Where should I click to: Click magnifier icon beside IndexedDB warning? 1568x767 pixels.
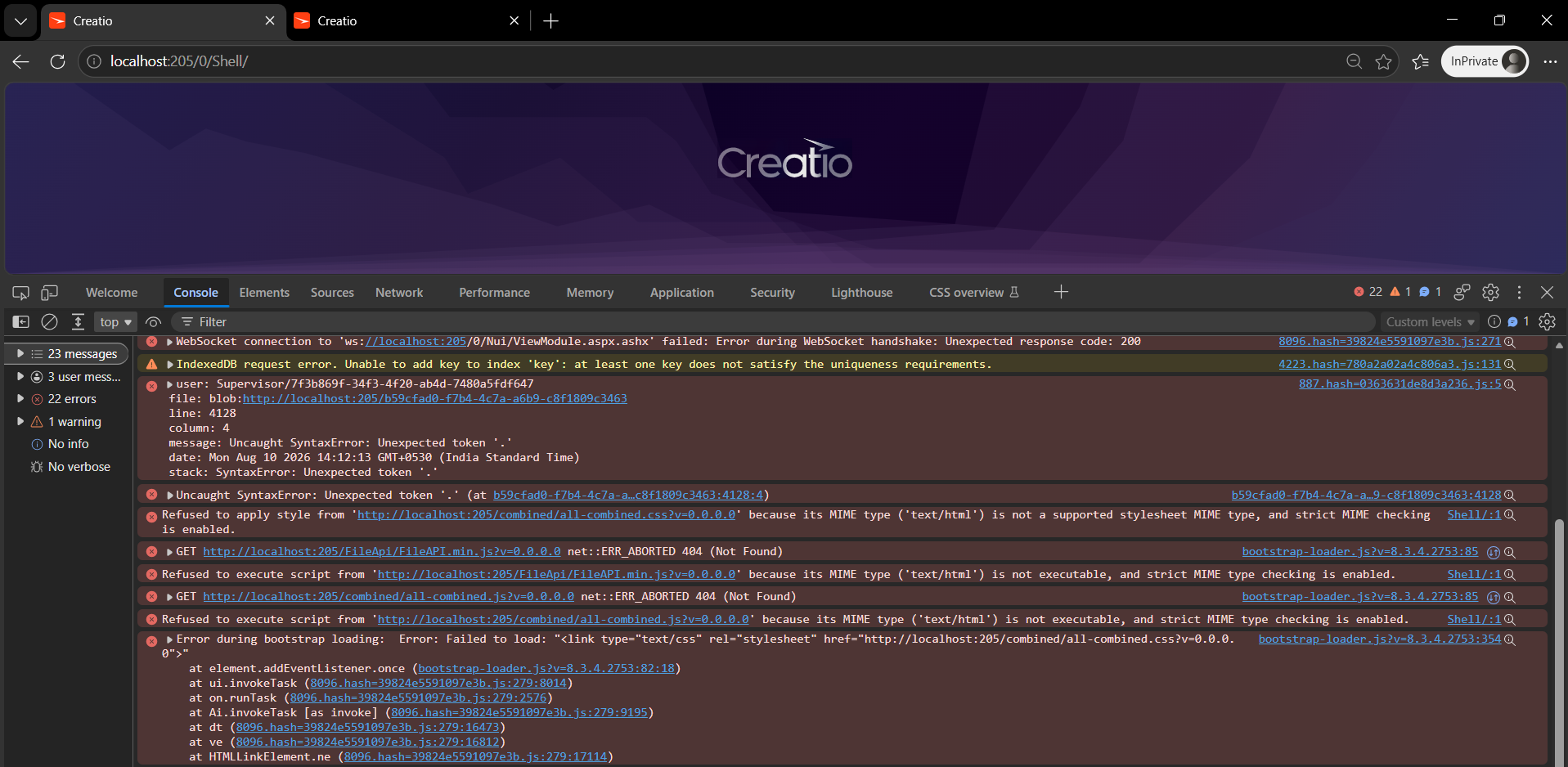coord(1510,365)
